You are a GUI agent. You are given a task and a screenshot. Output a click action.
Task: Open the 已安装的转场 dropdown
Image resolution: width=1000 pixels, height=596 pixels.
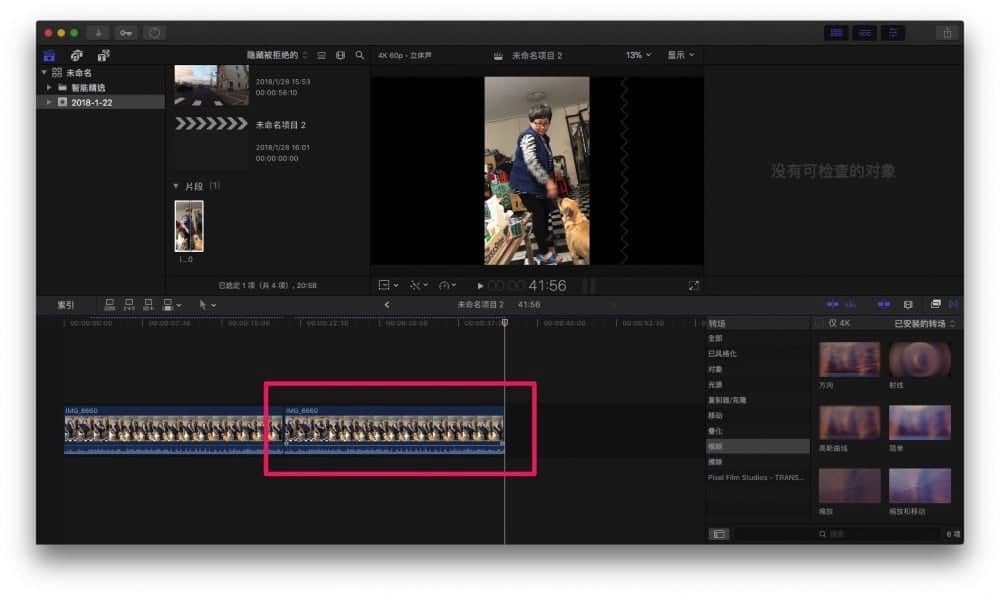[924, 324]
